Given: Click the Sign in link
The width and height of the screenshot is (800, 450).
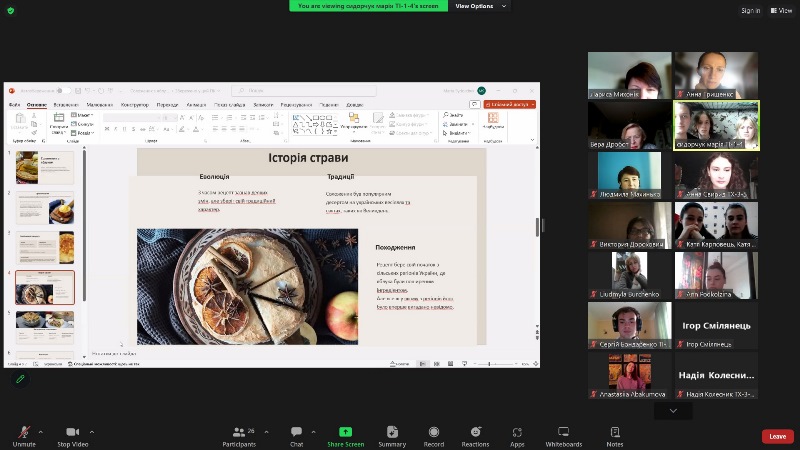Looking at the screenshot, I should tap(751, 11).
